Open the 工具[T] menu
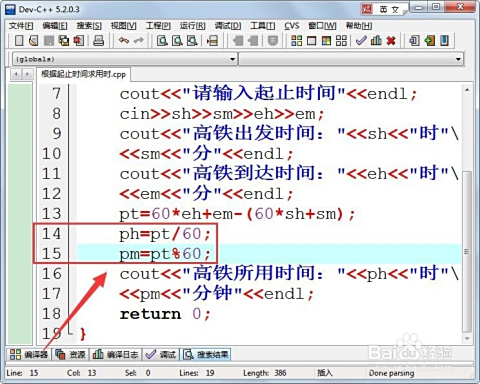 tap(263, 26)
